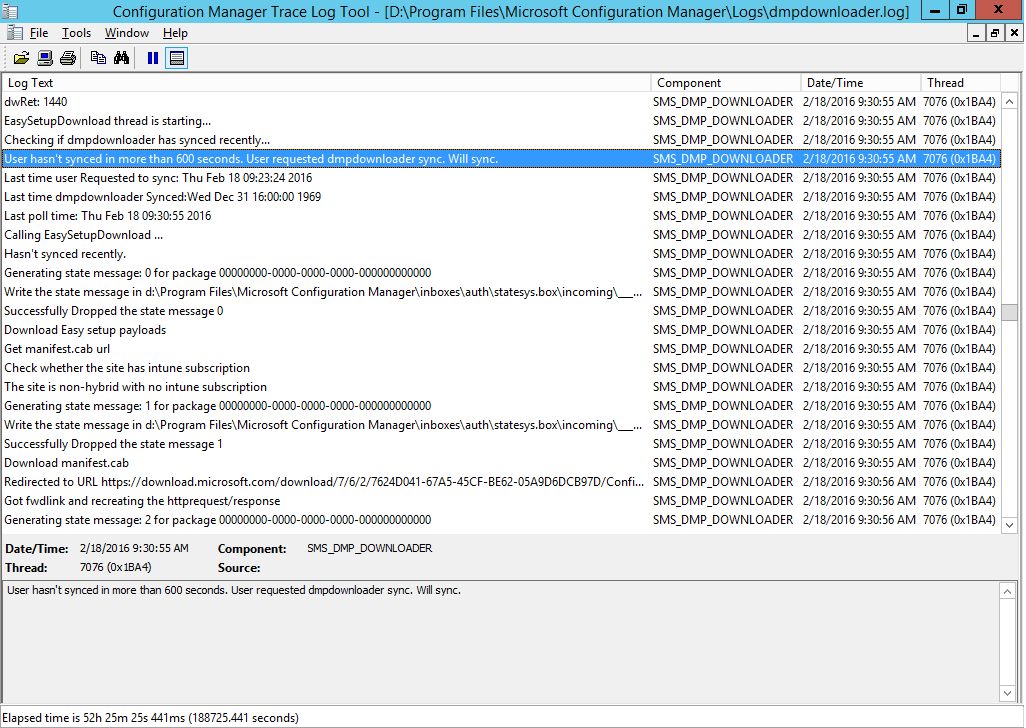Select 'Checking if dmpdownloader has synced recently...' row
The height and width of the screenshot is (728, 1026).
(501, 140)
